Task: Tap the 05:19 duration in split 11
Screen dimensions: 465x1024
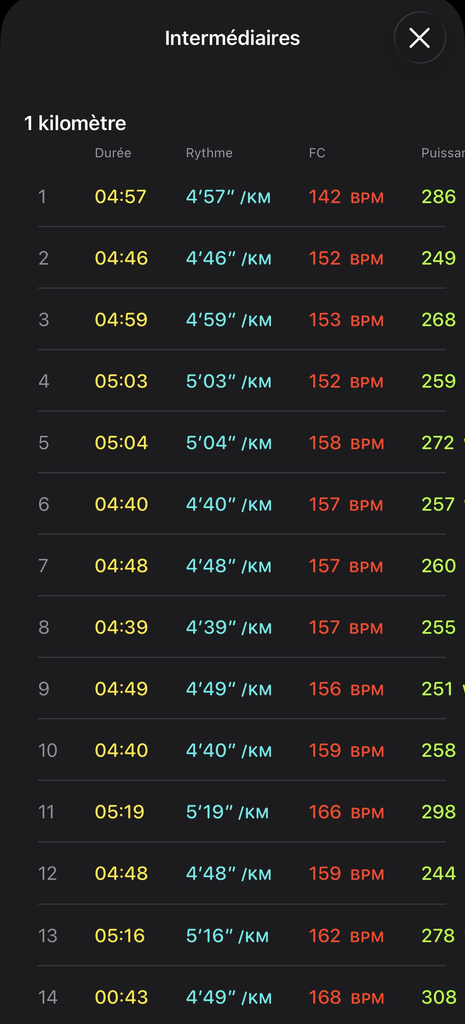Action: [x=120, y=812]
